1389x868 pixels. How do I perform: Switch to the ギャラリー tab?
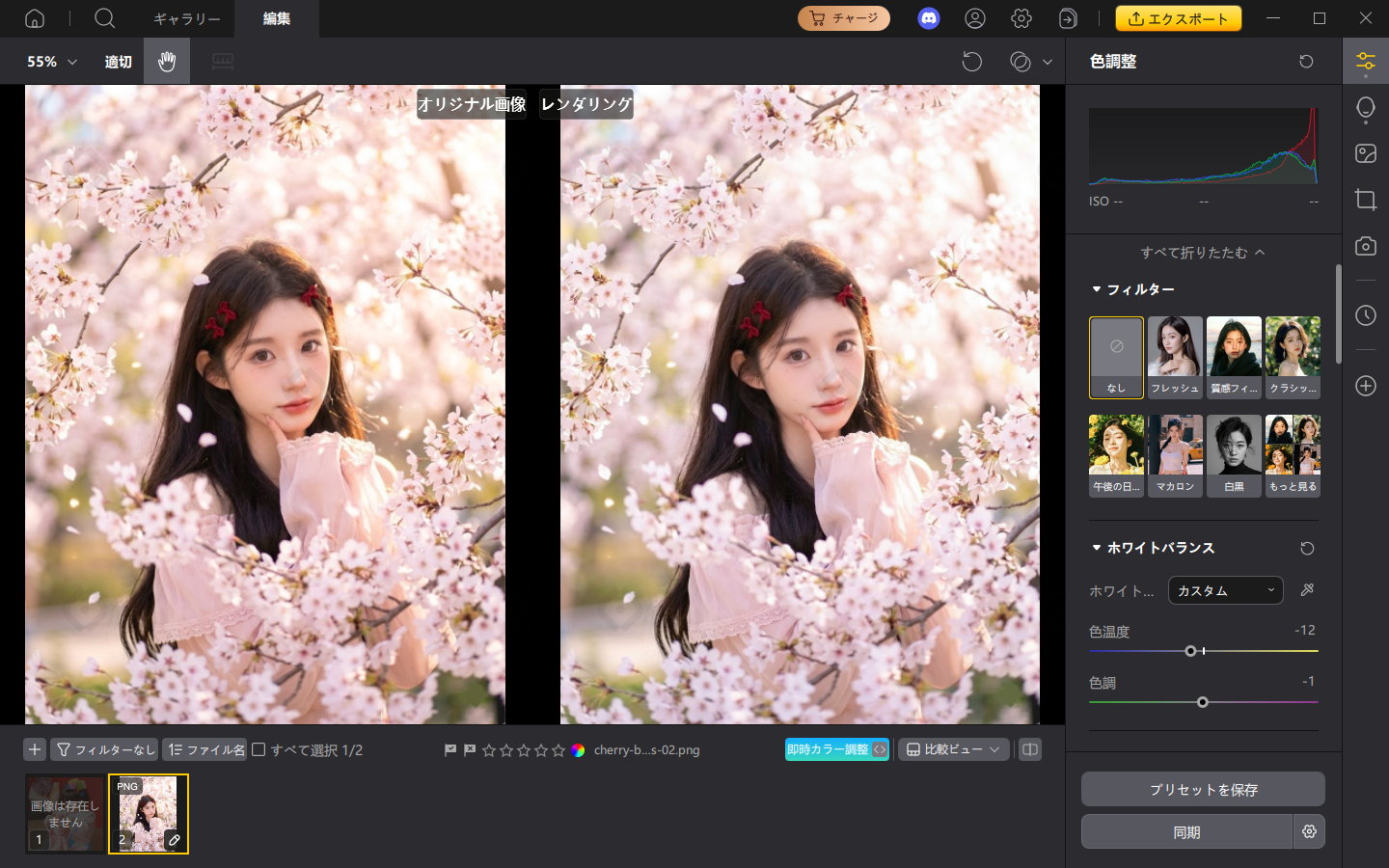coord(186,18)
